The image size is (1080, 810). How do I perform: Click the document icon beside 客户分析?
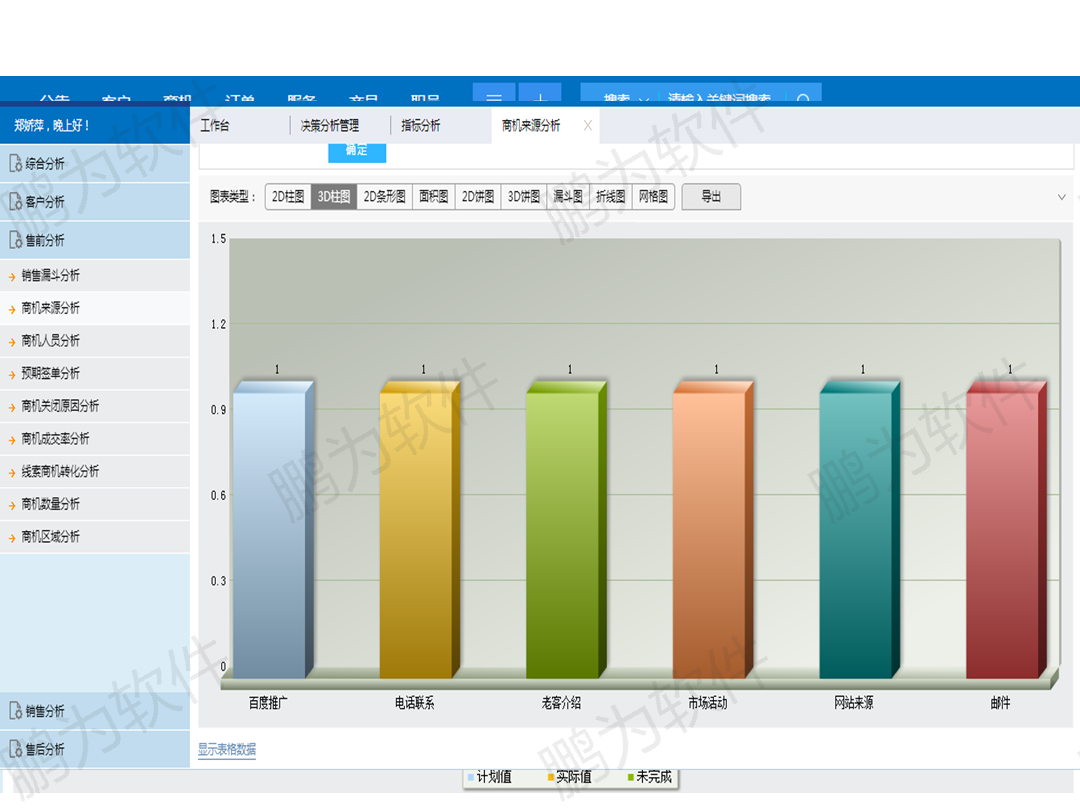[x=15, y=202]
